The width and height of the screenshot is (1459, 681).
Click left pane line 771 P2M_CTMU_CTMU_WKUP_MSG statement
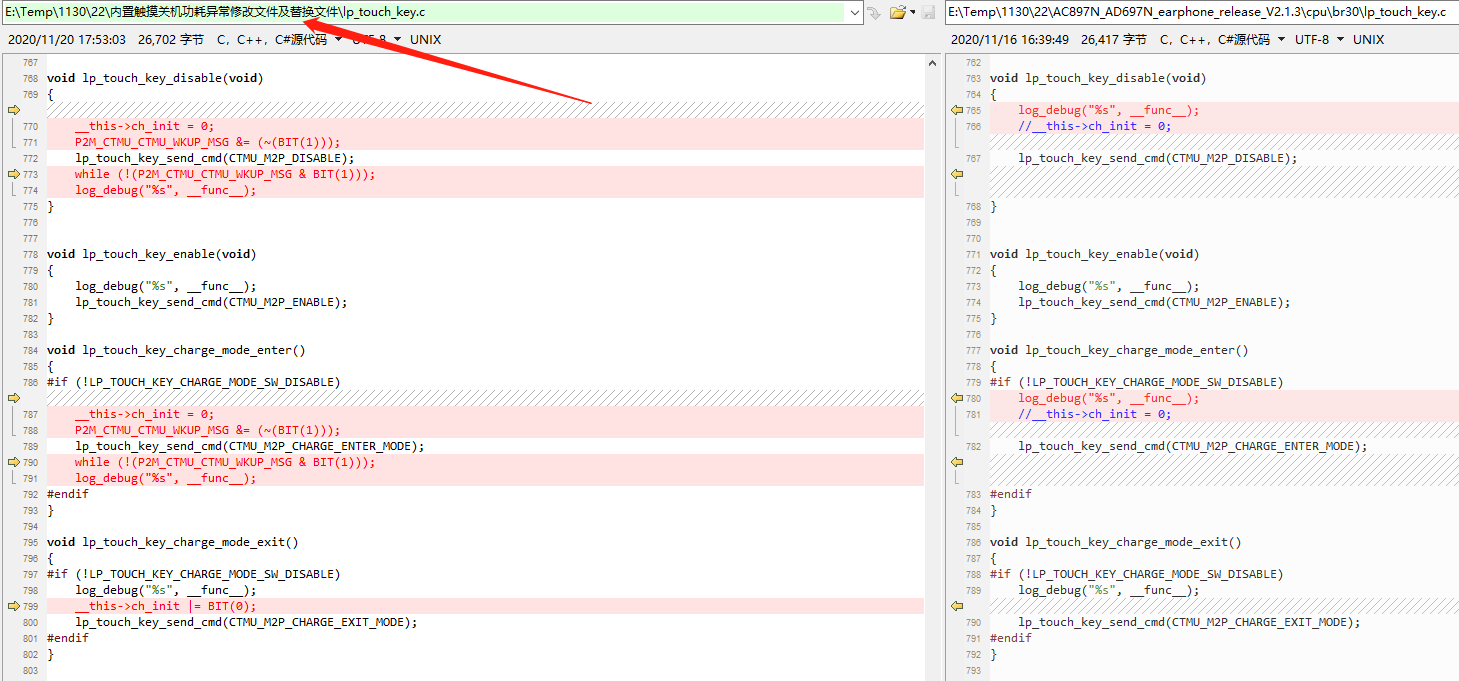click(207, 142)
